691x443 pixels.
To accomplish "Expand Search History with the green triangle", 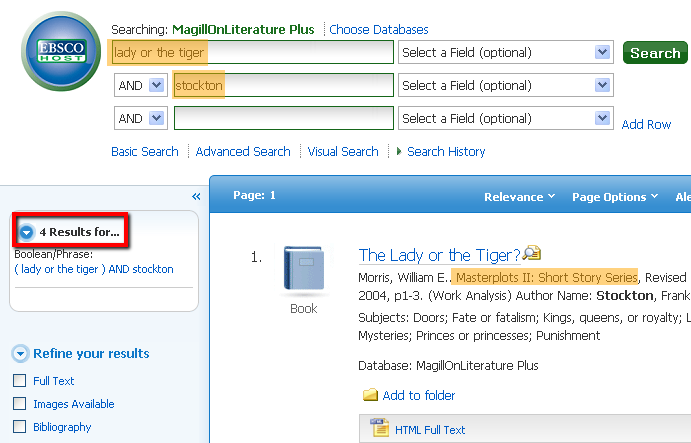I will point(399,151).
